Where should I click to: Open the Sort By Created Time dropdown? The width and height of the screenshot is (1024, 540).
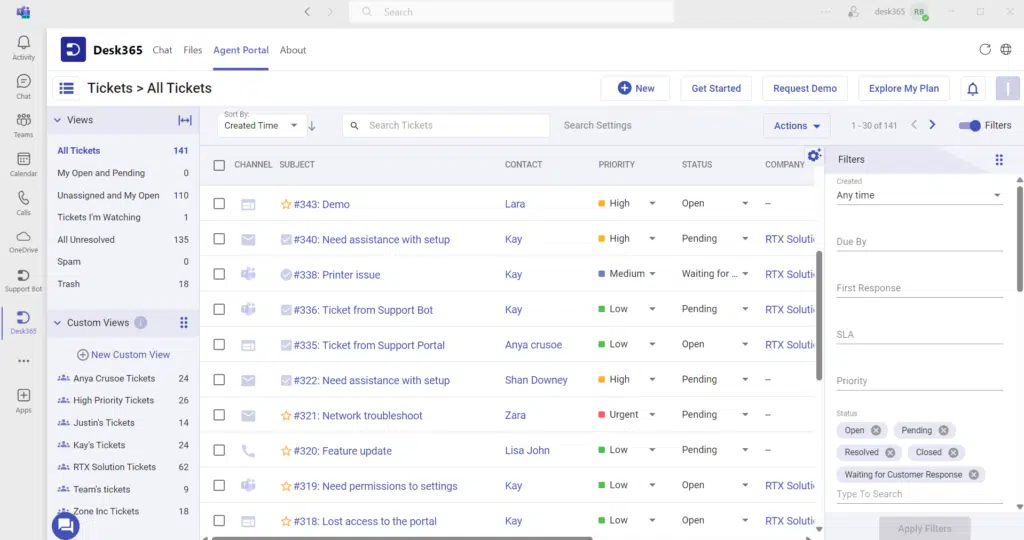(262, 126)
